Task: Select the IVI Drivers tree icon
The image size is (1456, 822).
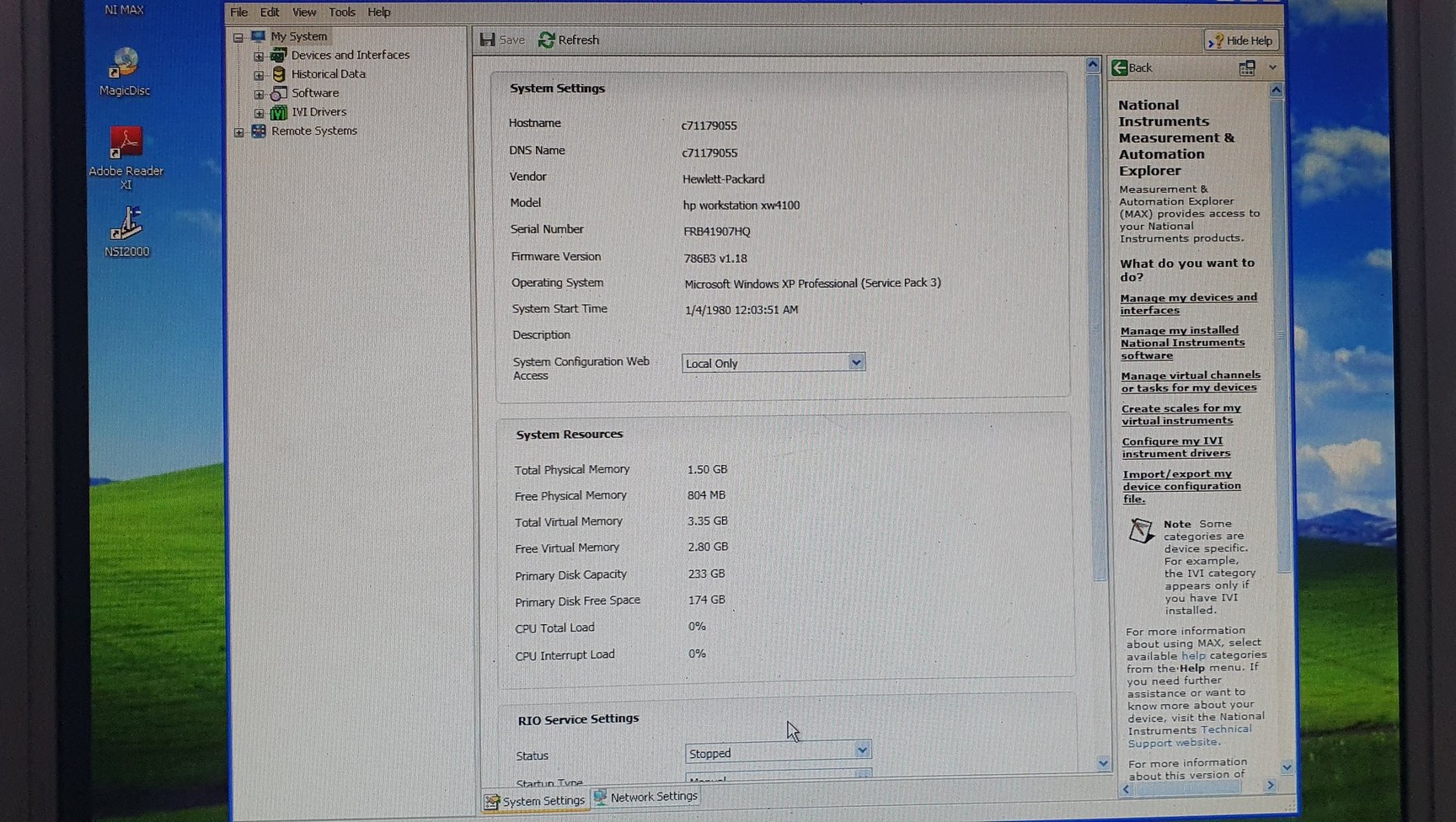Action: pos(279,112)
